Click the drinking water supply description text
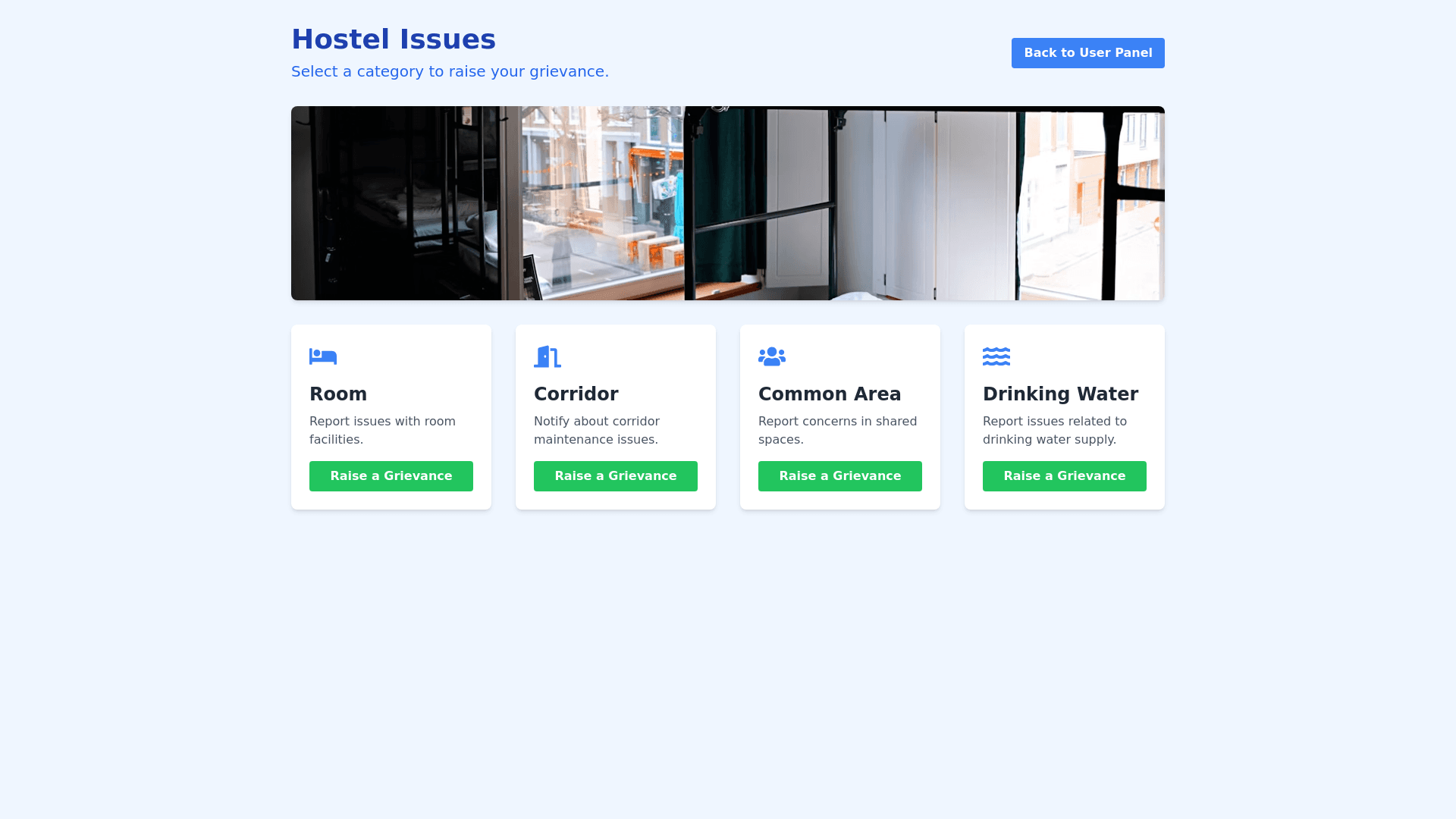The image size is (1456, 819). [x=1055, y=431]
